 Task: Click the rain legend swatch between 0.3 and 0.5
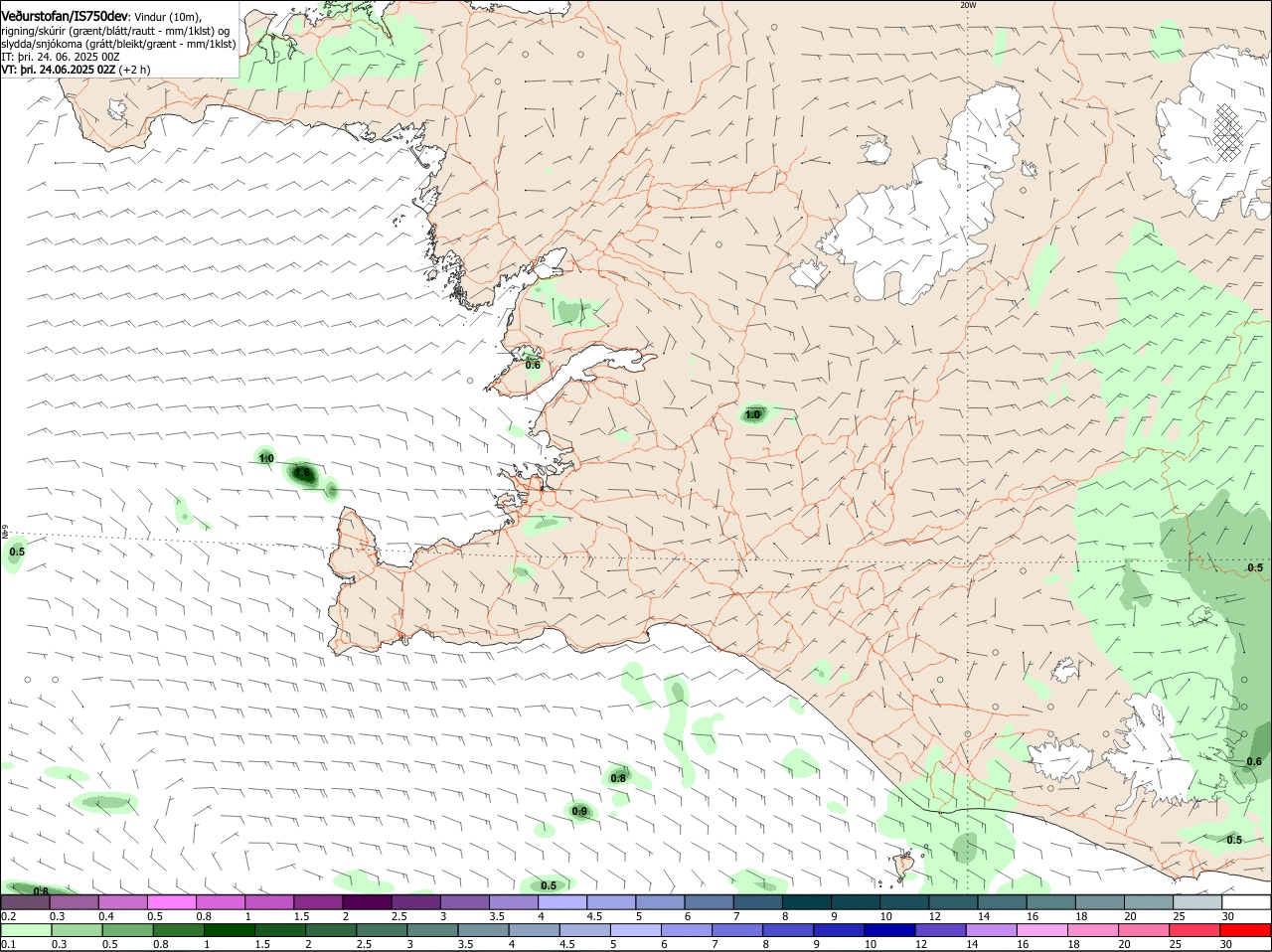76,930
